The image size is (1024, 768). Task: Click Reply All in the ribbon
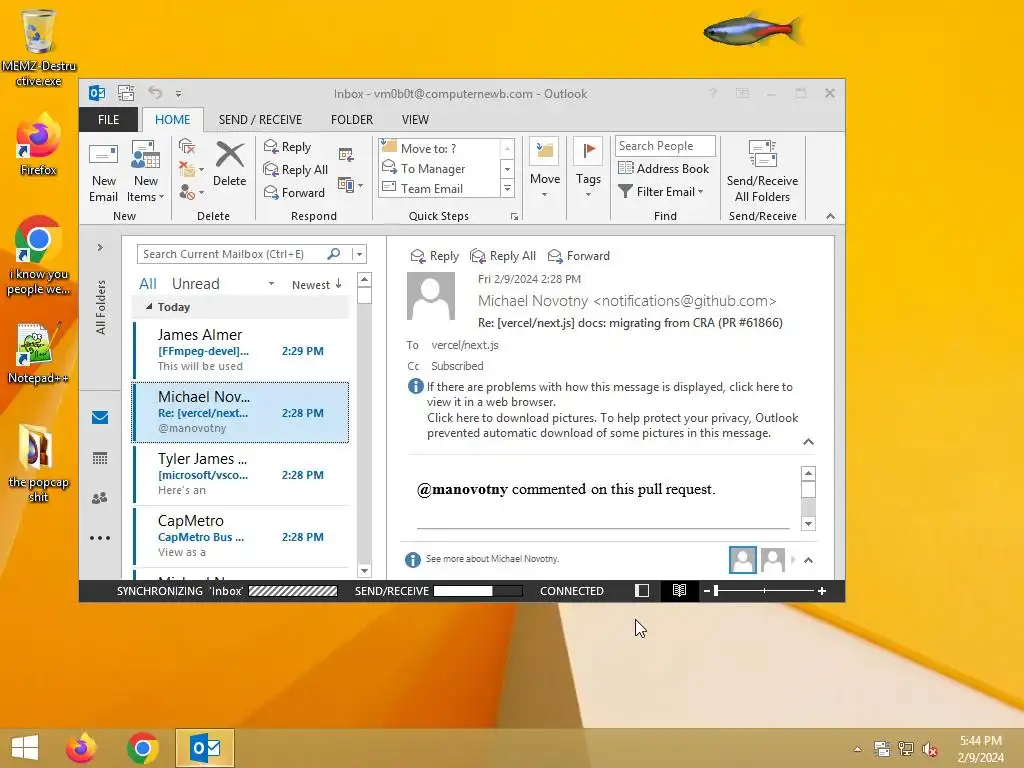296,170
